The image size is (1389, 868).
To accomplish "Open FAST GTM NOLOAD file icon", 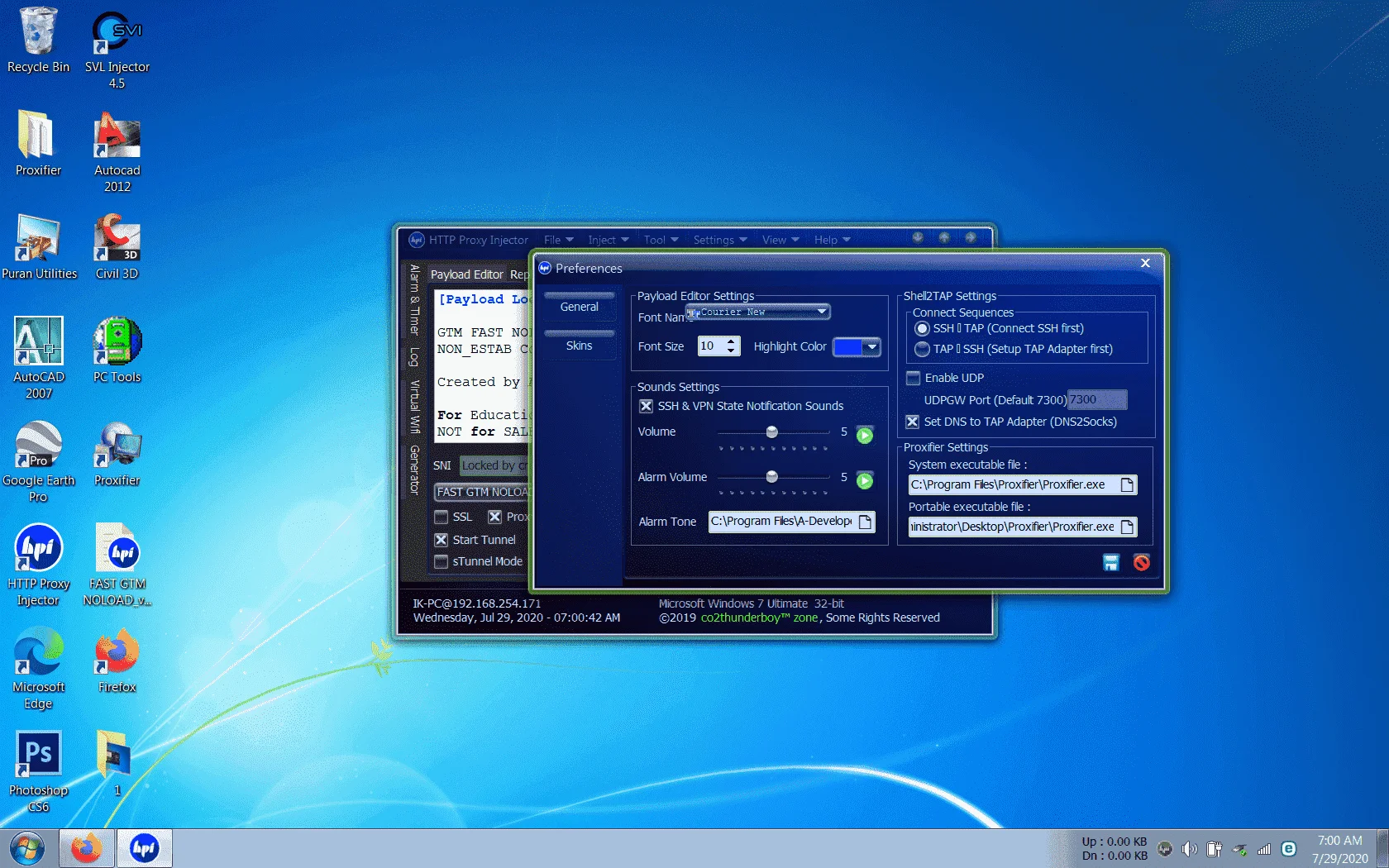I will [x=117, y=565].
